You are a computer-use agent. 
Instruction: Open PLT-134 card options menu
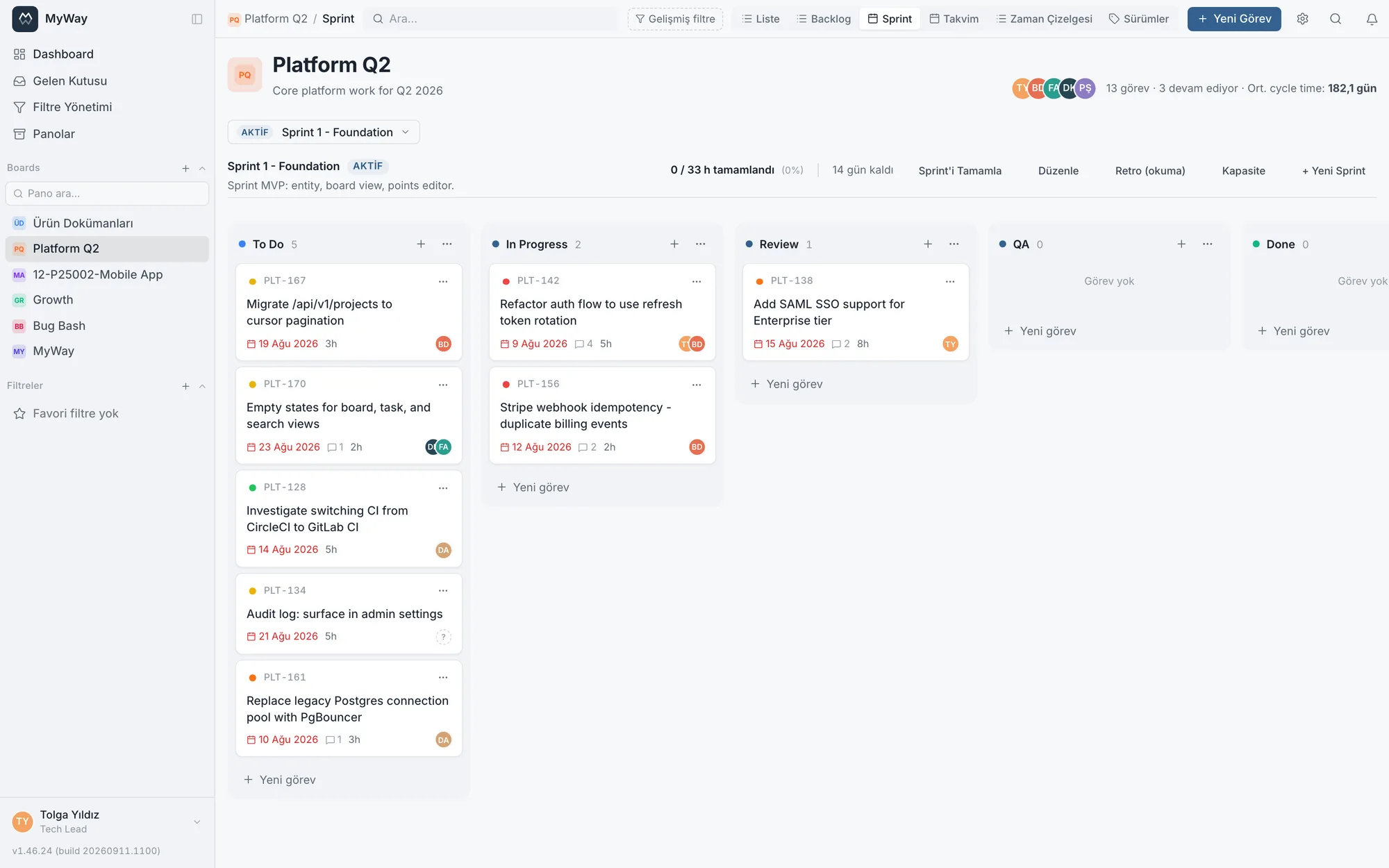point(443,591)
